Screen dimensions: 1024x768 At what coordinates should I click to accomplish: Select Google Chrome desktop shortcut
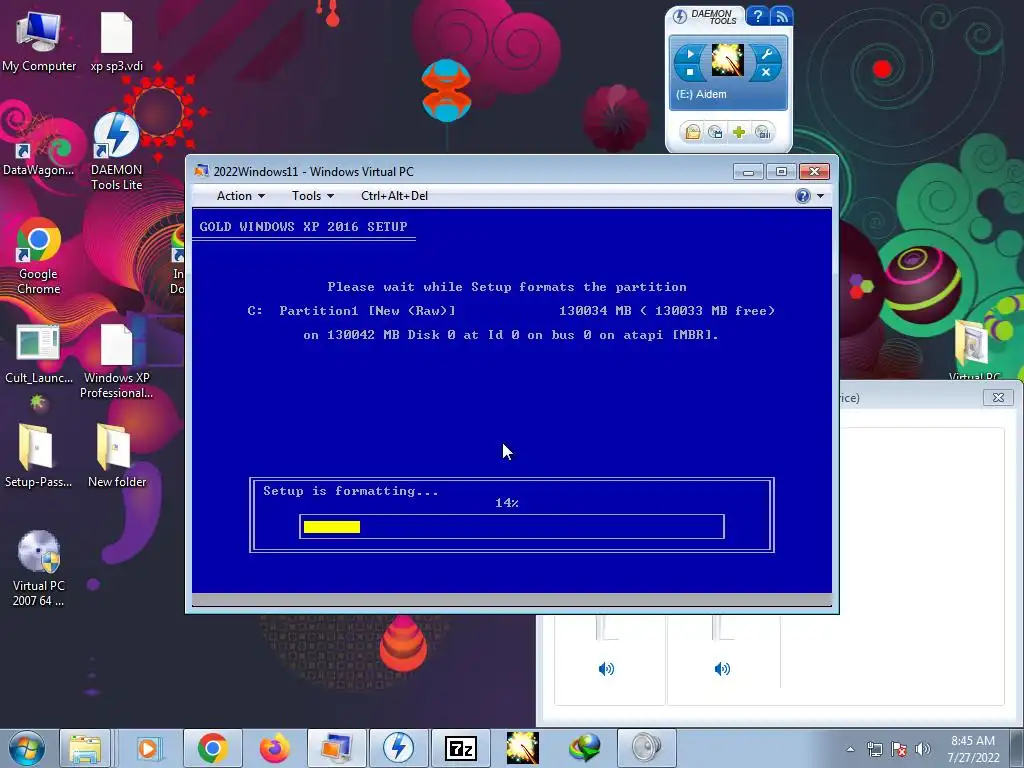(x=39, y=256)
